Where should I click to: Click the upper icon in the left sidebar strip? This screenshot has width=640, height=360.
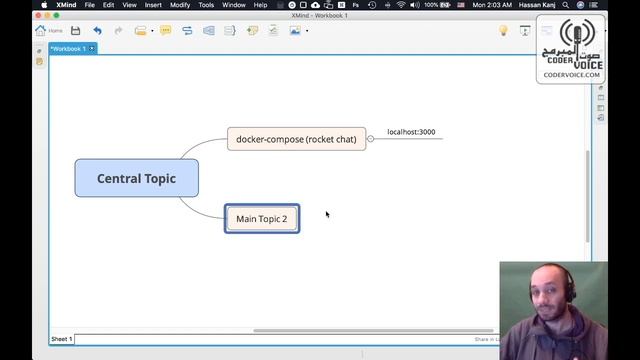tap(39, 51)
